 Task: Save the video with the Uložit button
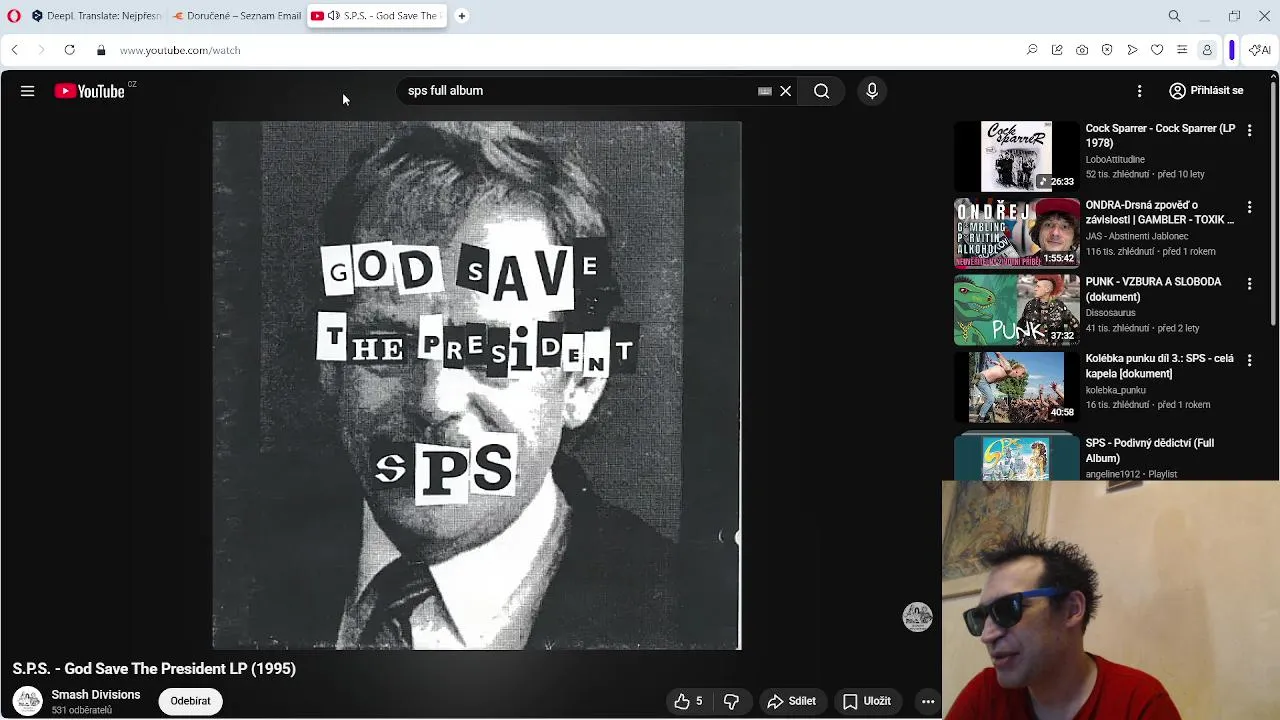[x=867, y=701]
